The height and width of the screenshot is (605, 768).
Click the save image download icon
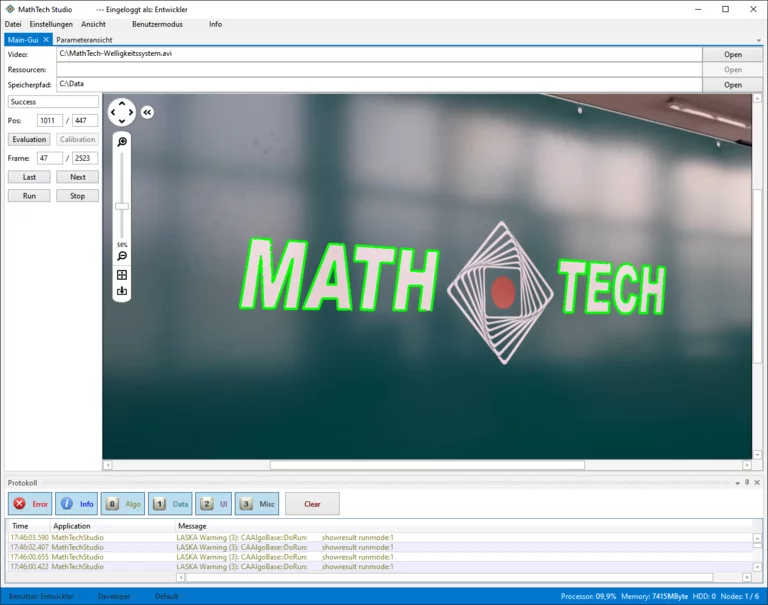point(122,291)
